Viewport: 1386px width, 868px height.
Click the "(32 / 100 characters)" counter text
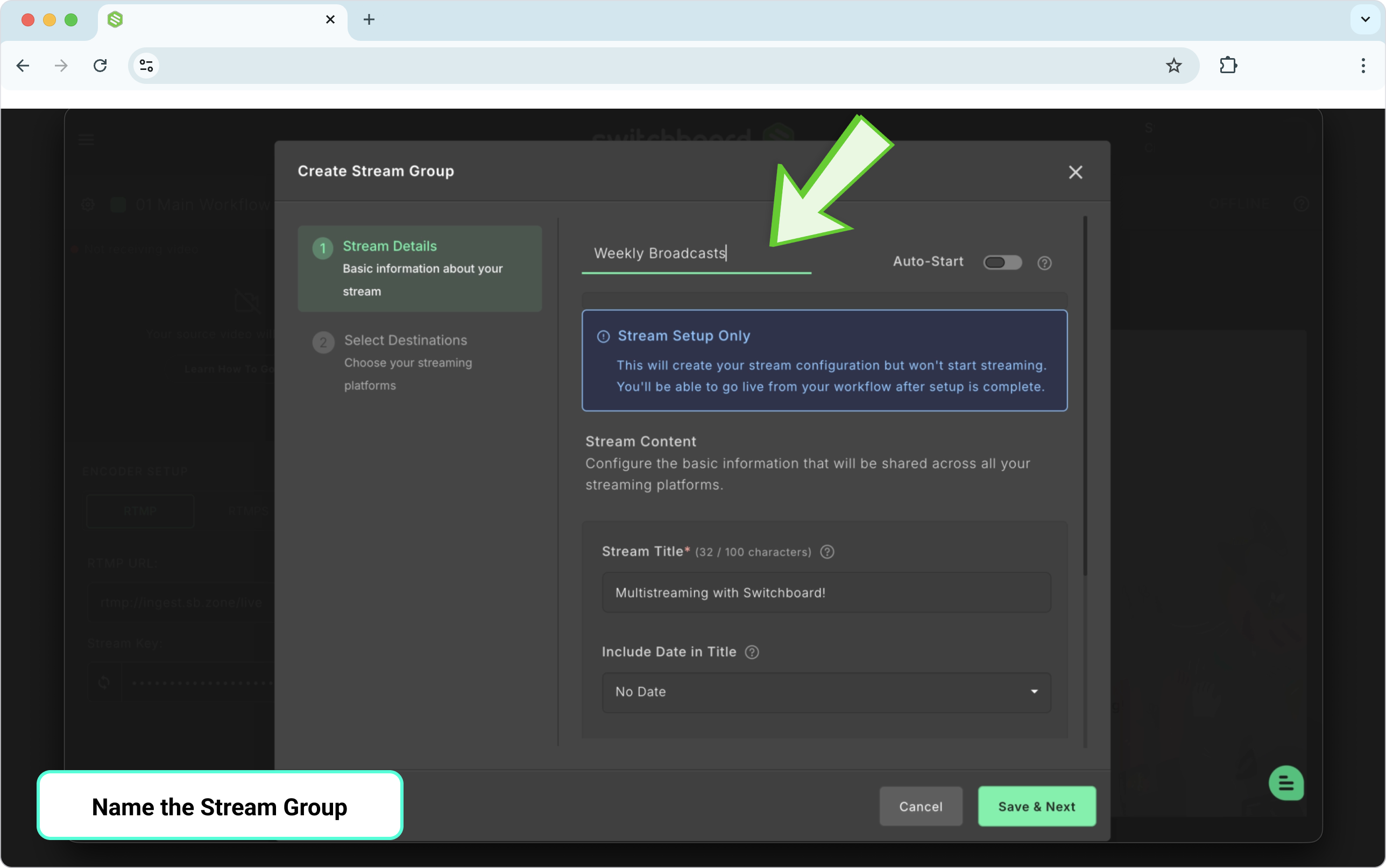(753, 552)
